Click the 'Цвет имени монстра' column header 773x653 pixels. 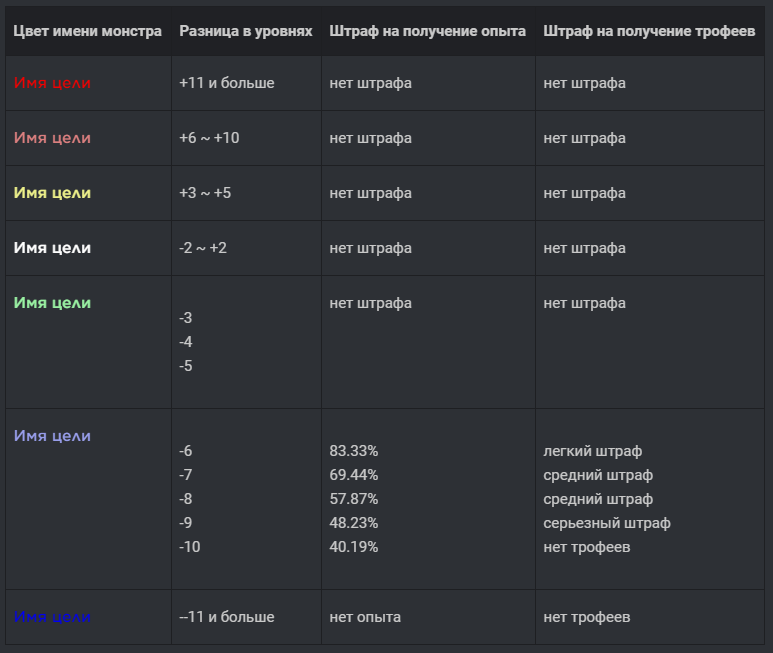click(87, 31)
